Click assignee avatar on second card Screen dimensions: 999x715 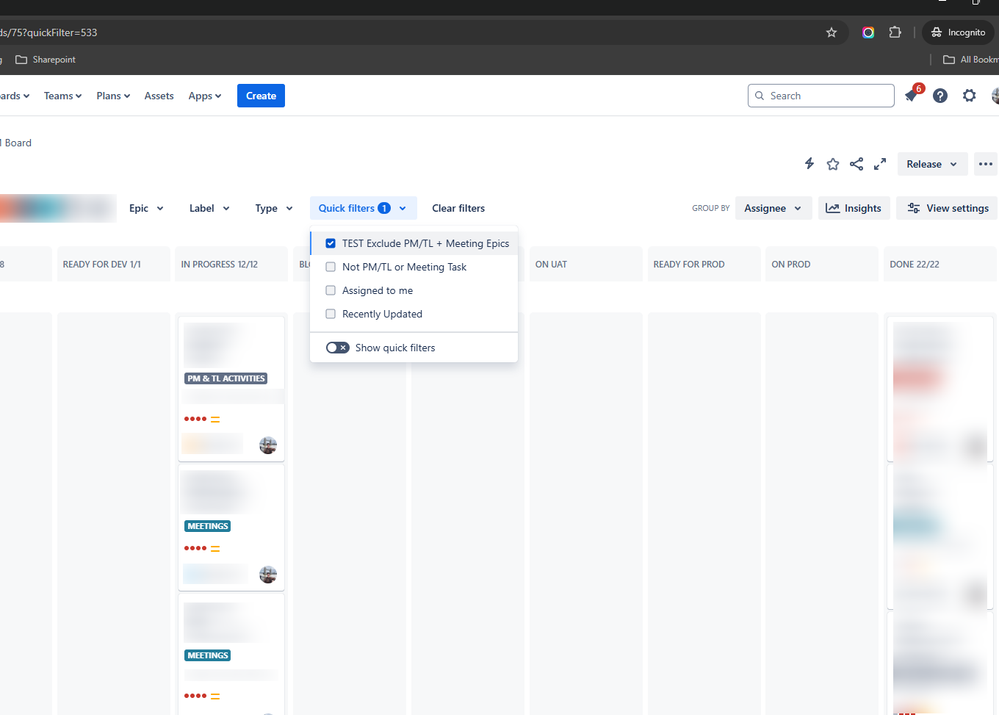268,574
